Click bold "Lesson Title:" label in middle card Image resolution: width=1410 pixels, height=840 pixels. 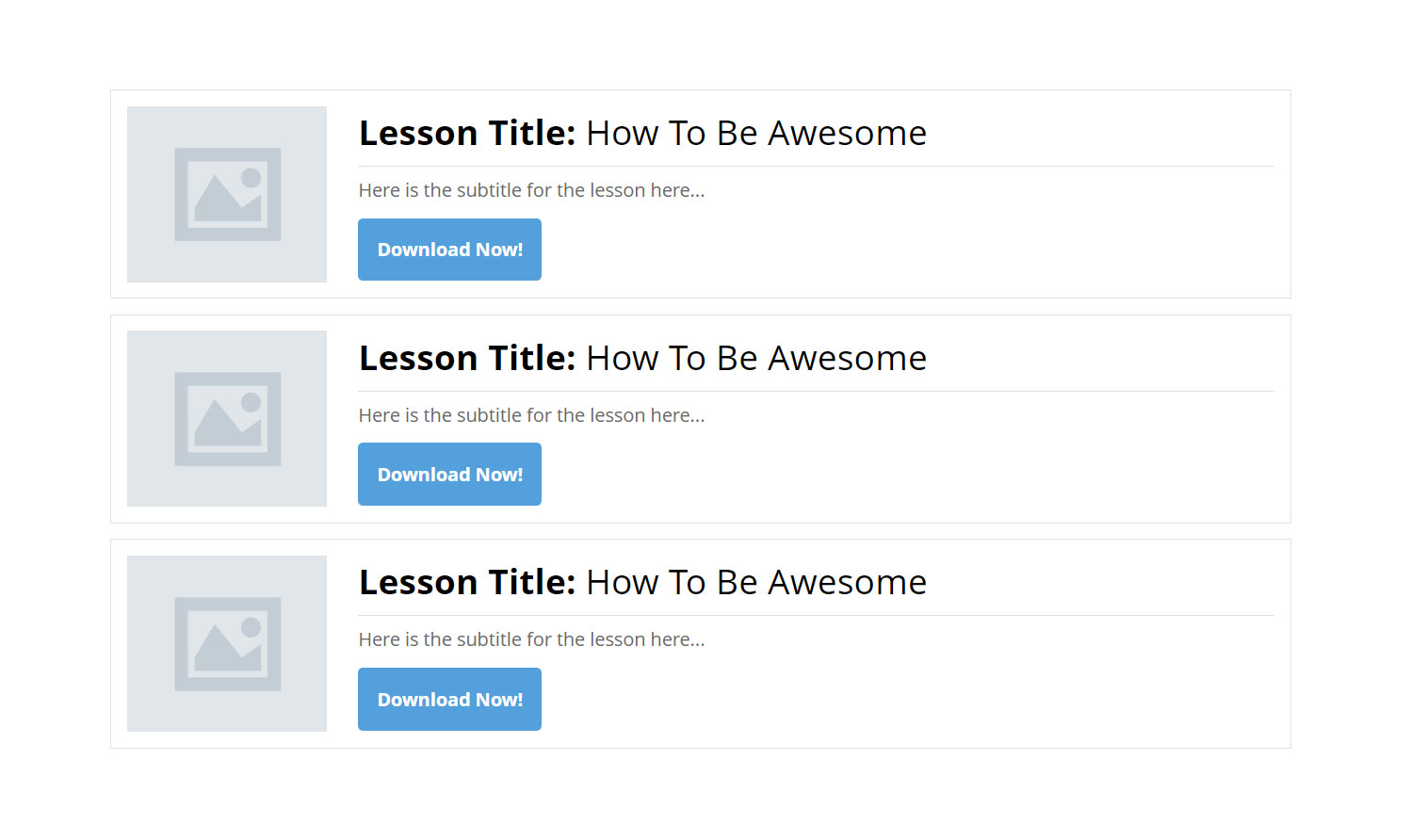tap(466, 359)
